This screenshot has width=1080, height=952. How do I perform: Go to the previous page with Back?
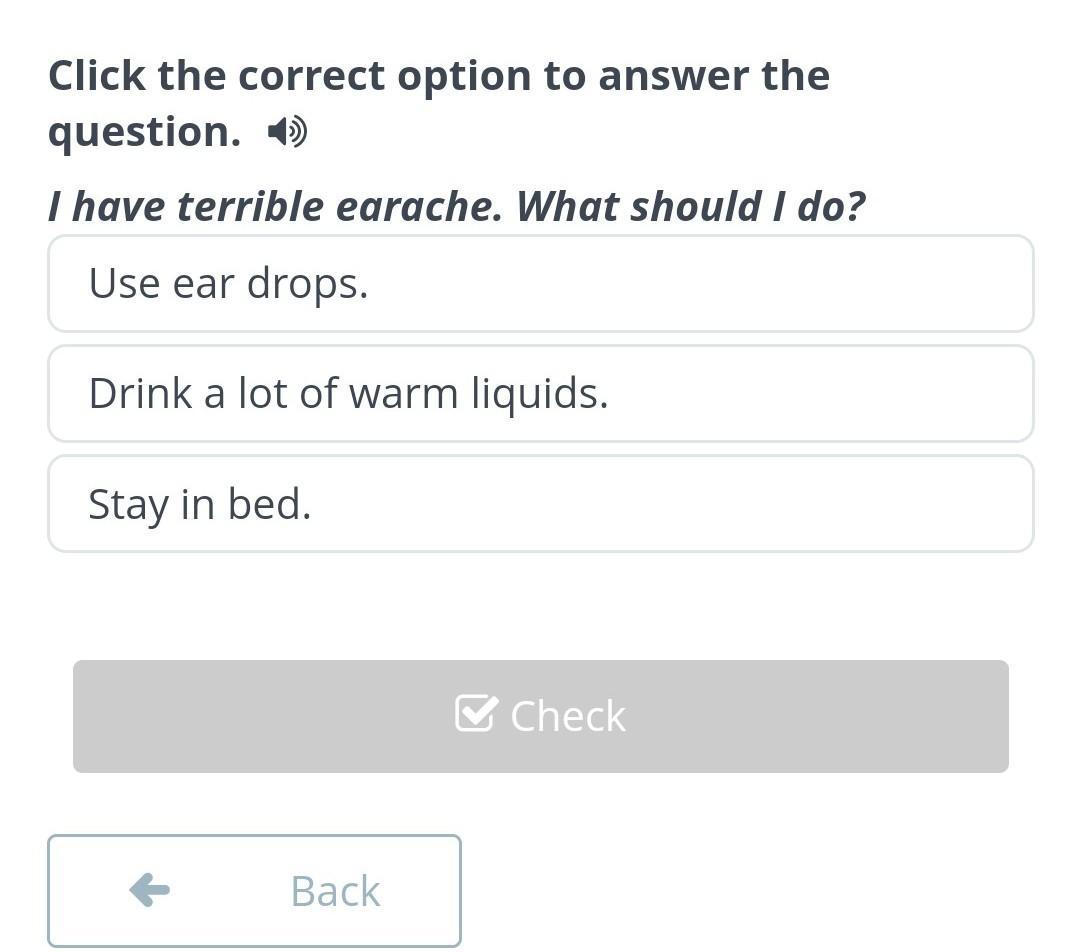[254, 890]
